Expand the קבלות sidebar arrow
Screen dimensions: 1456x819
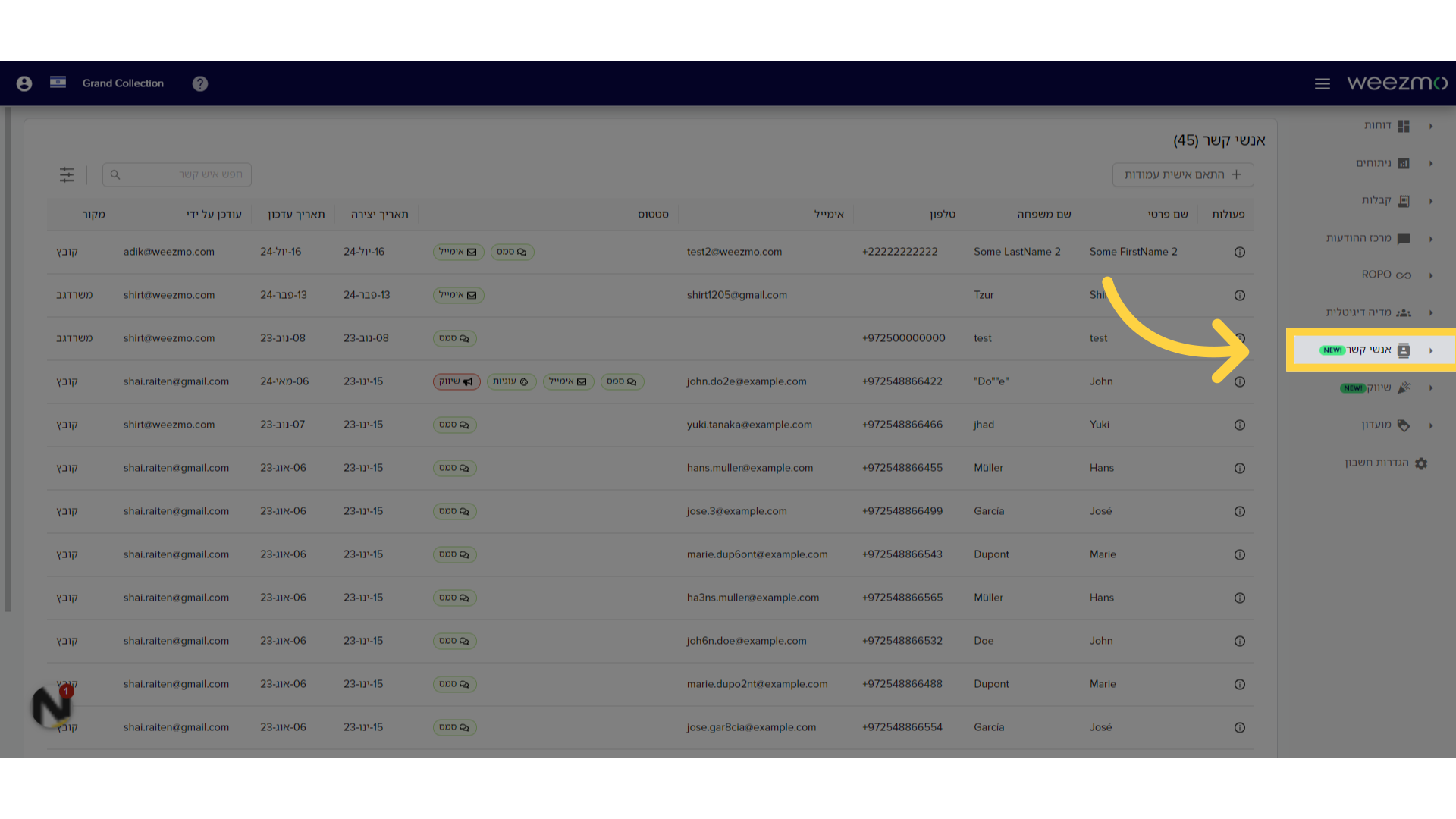[x=1431, y=201]
